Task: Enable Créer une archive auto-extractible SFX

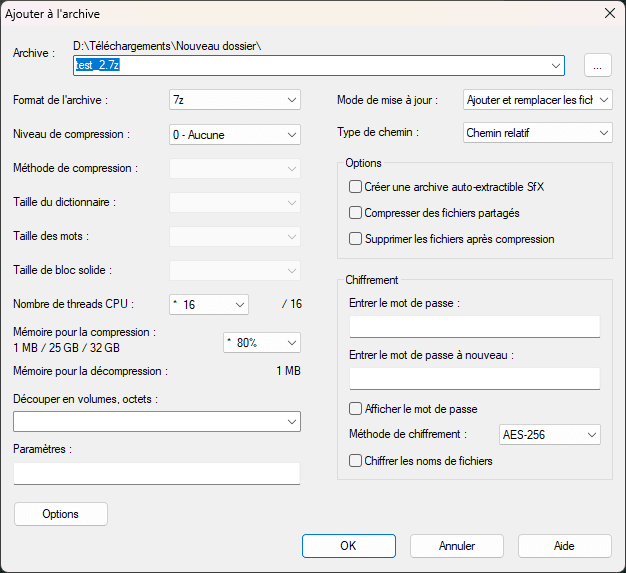Action: pyautogui.click(x=355, y=187)
